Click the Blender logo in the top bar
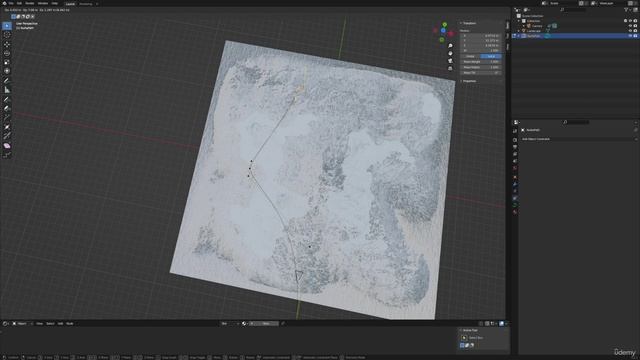Screen dimensions: 640x360 coord(4,3)
